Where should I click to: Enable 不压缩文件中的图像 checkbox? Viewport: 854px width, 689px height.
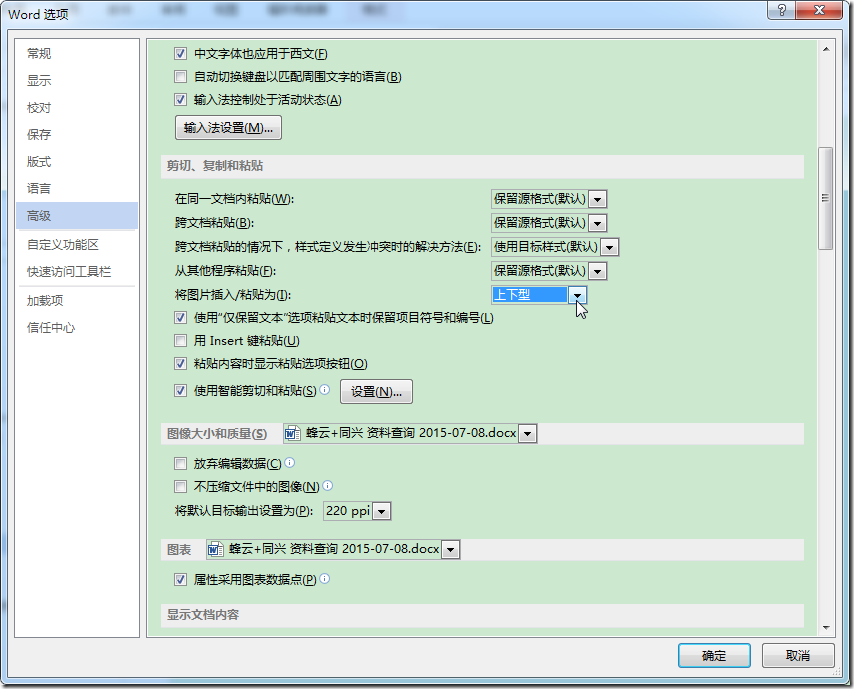[180, 486]
